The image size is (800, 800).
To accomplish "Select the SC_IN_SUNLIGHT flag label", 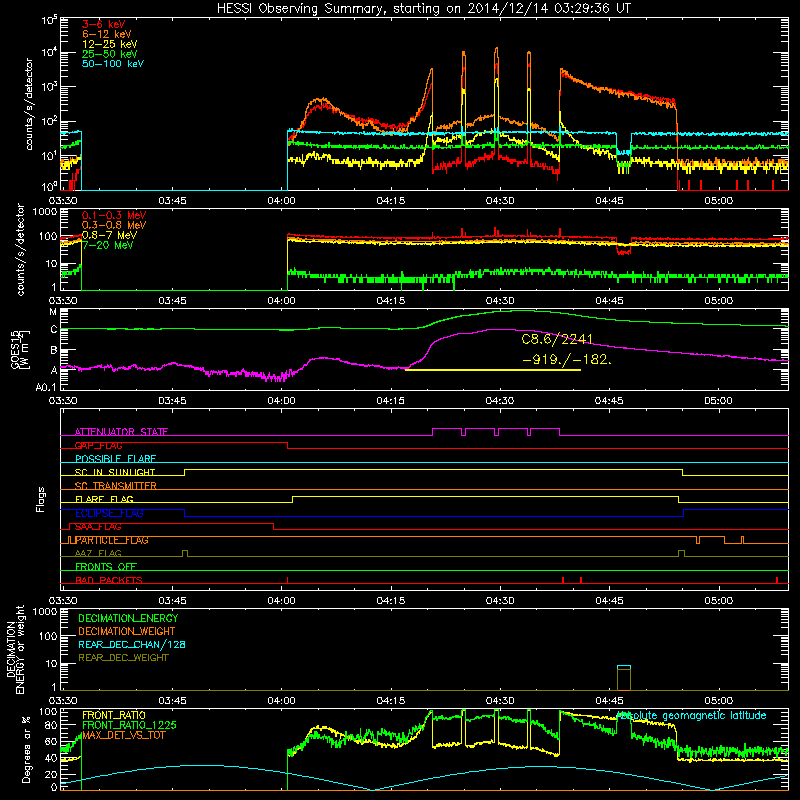I will (x=115, y=472).
